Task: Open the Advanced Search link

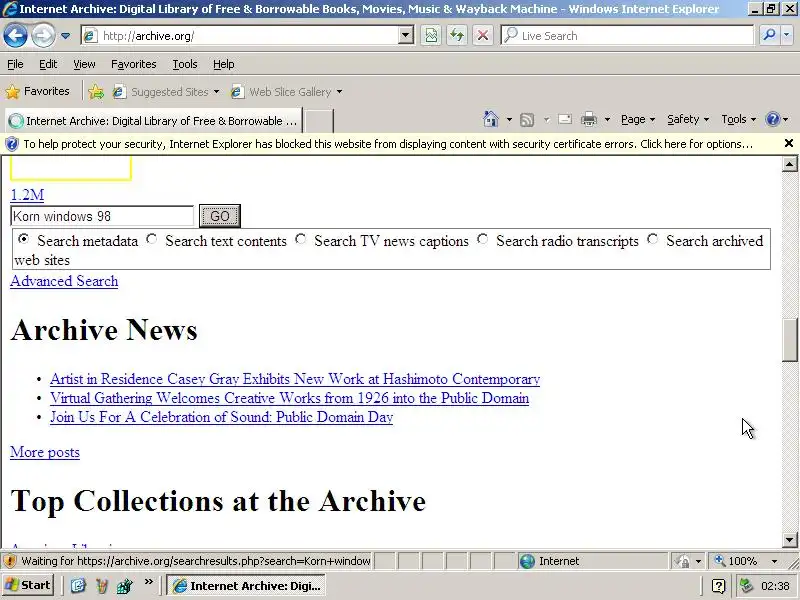Action: (64, 281)
